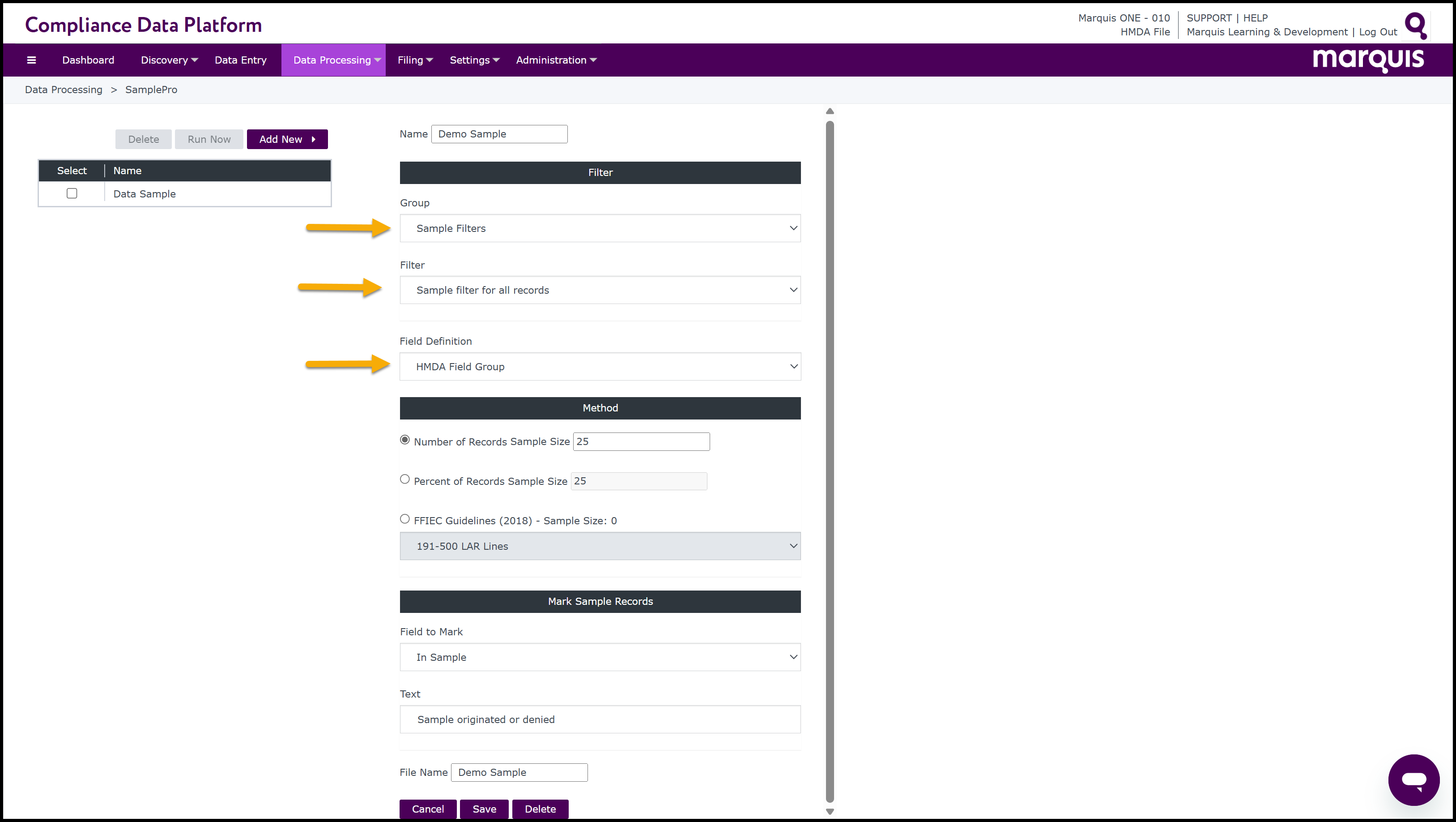Click scroll down arrow of form panel
1456x822 pixels.
pyautogui.click(x=830, y=811)
